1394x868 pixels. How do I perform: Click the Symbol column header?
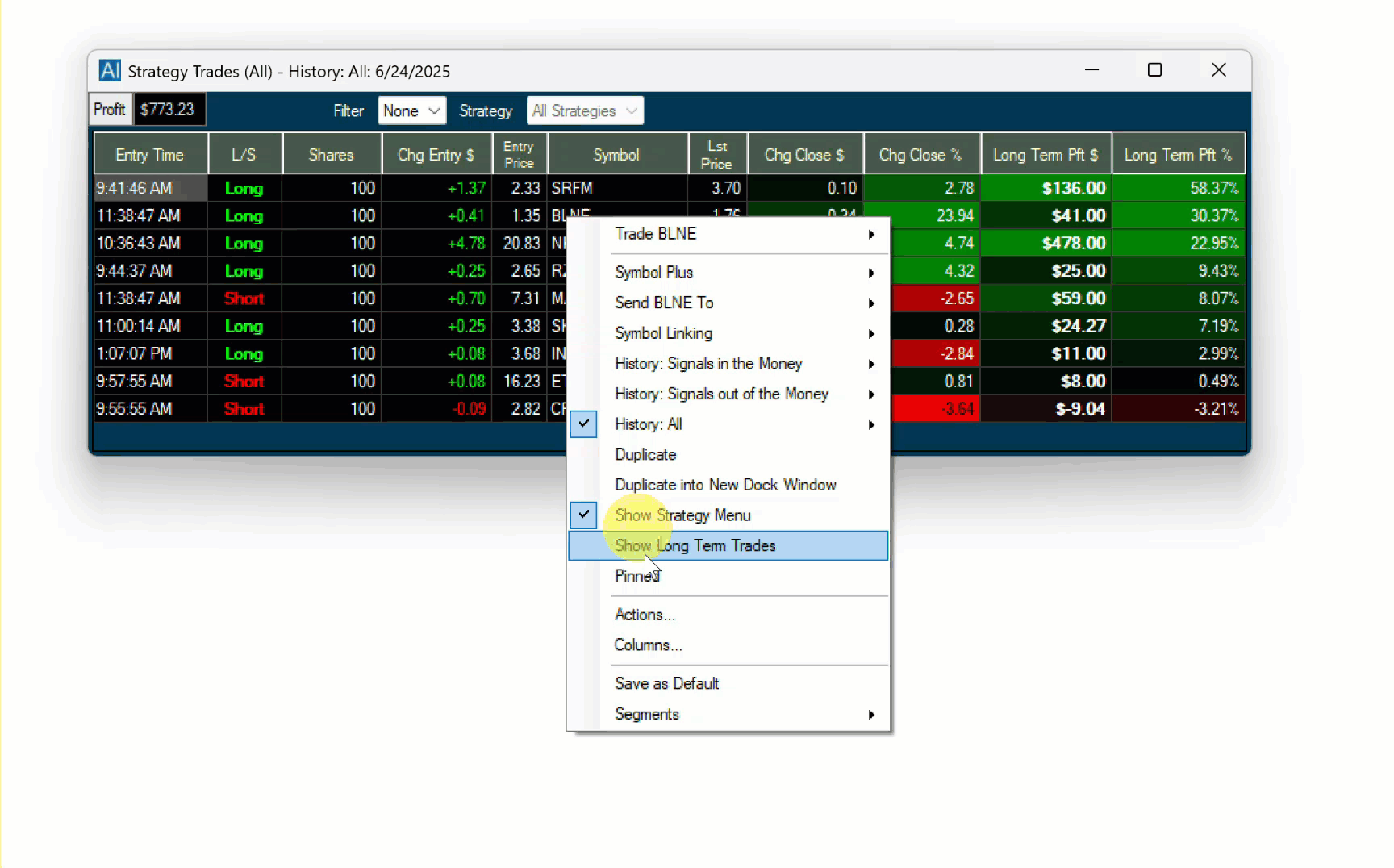(617, 154)
